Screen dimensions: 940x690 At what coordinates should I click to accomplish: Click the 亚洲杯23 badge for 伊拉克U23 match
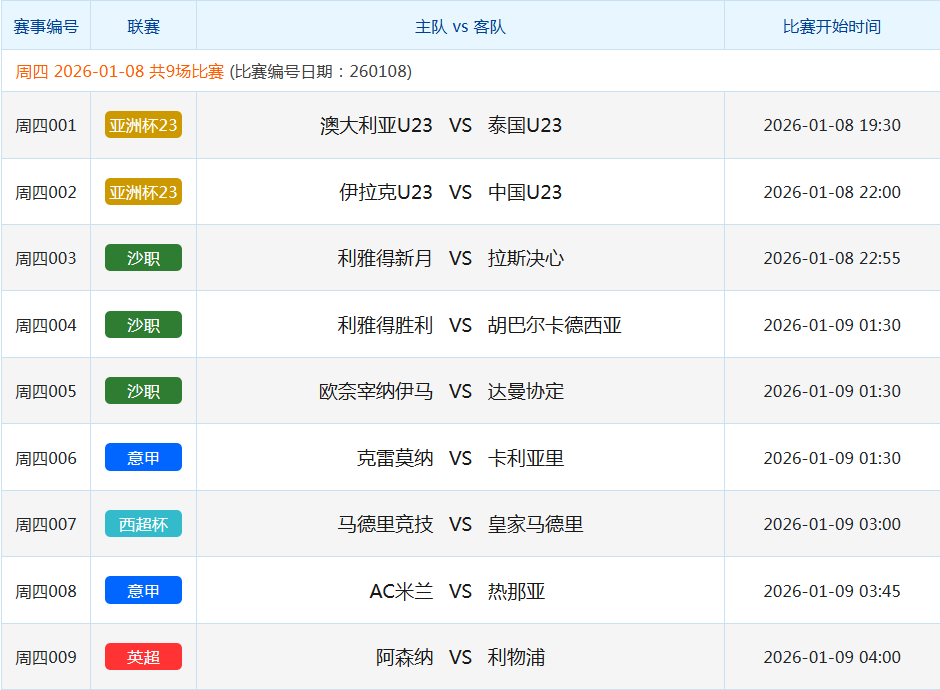pos(143,191)
